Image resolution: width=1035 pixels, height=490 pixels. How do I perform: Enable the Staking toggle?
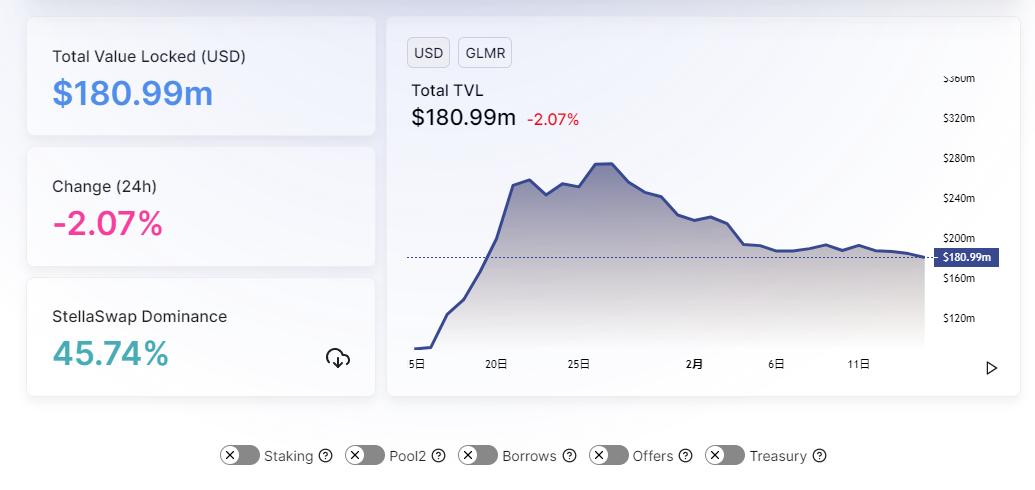pos(240,456)
